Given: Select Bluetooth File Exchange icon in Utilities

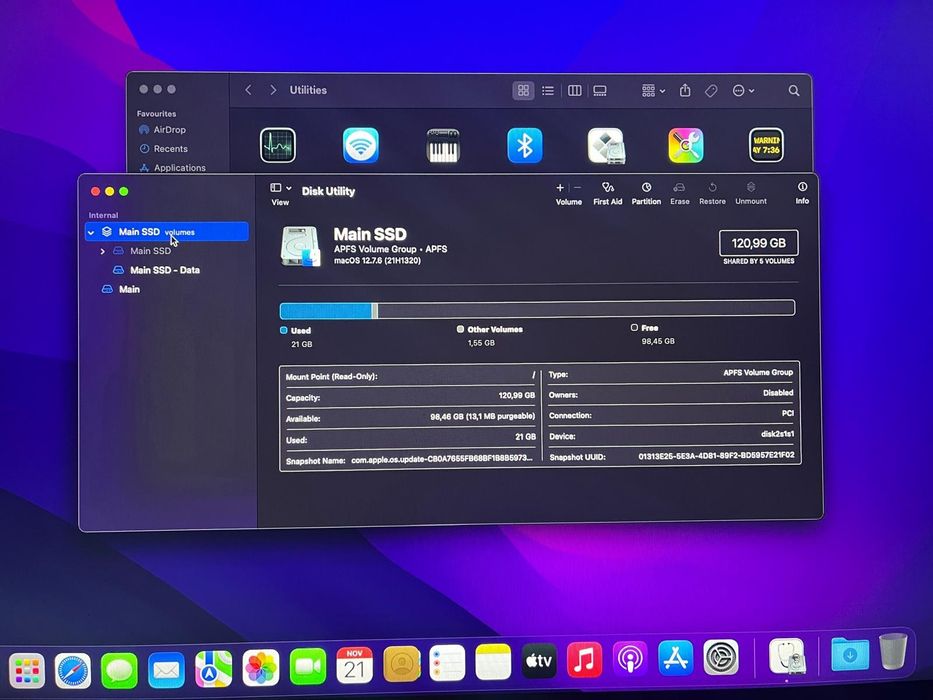Looking at the screenshot, I should point(524,145).
